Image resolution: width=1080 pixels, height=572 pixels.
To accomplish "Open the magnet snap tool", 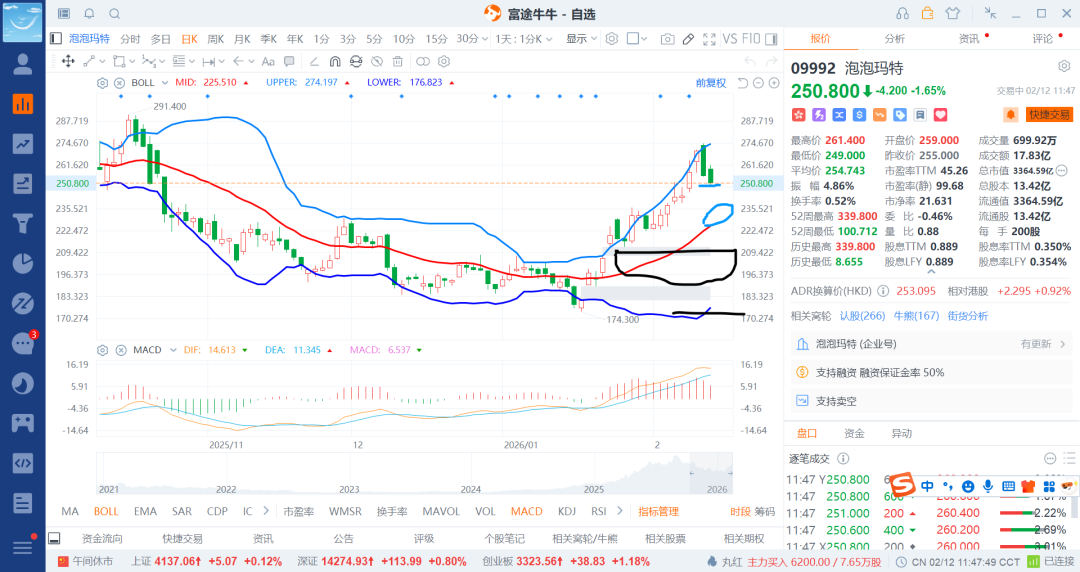I will coord(335,61).
